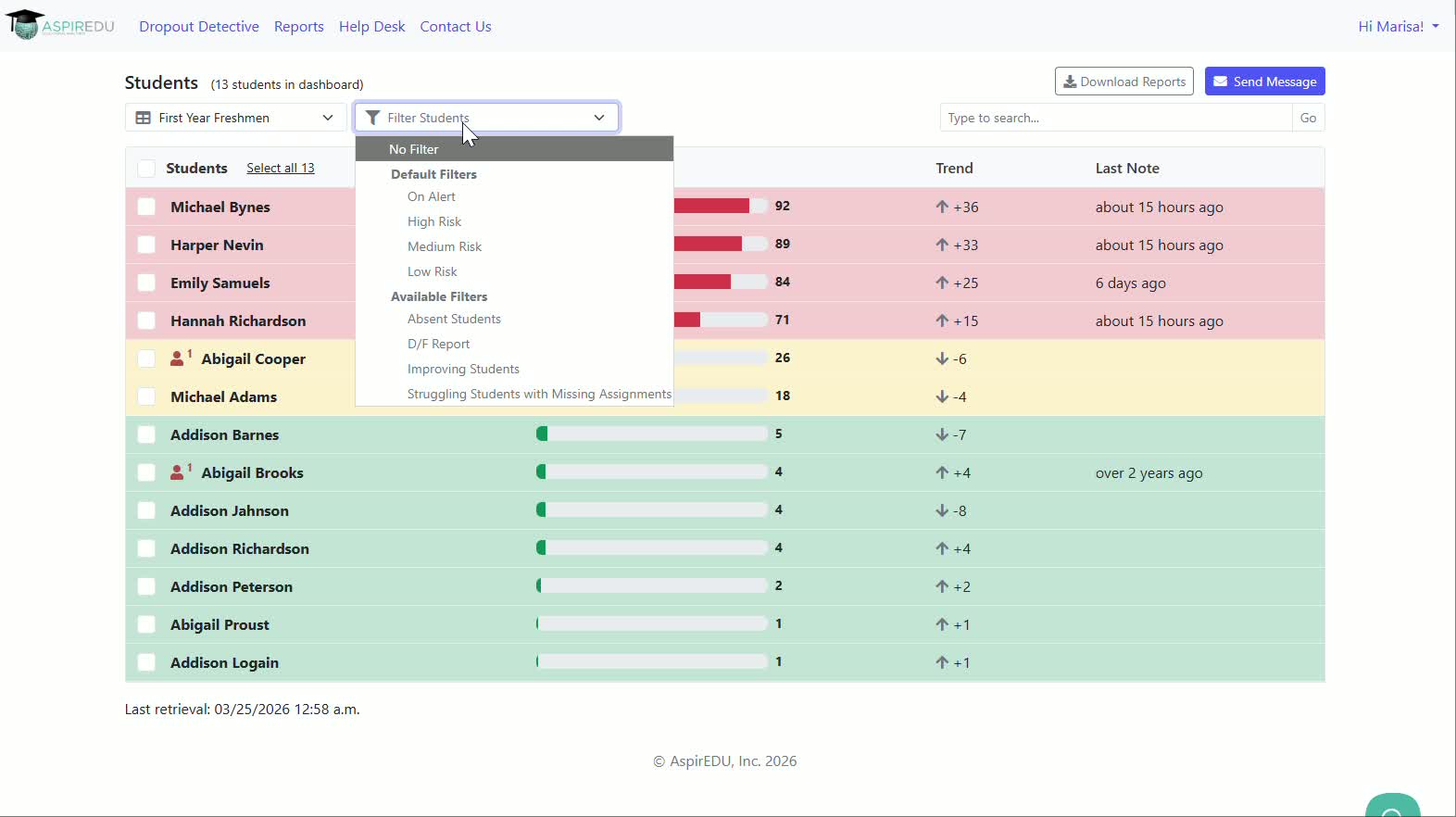Click the down arrow trend for Abigail Cooper
The width and height of the screenshot is (1456, 817).
point(942,358)
